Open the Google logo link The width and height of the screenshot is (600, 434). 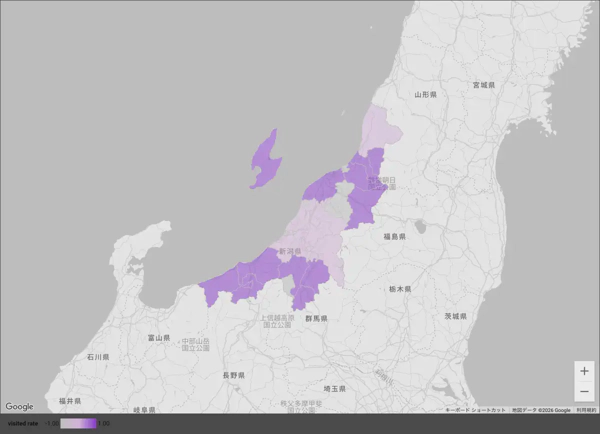pos(19,406)
